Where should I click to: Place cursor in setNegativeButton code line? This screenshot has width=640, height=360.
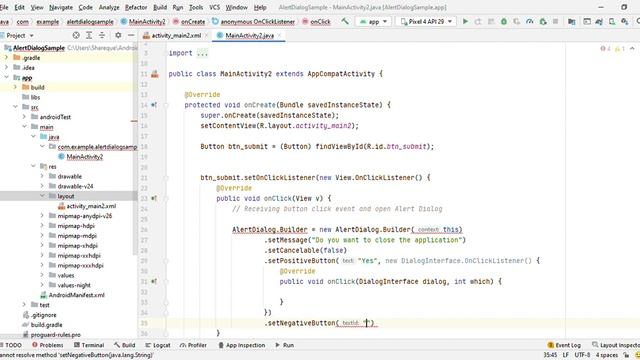321,323
